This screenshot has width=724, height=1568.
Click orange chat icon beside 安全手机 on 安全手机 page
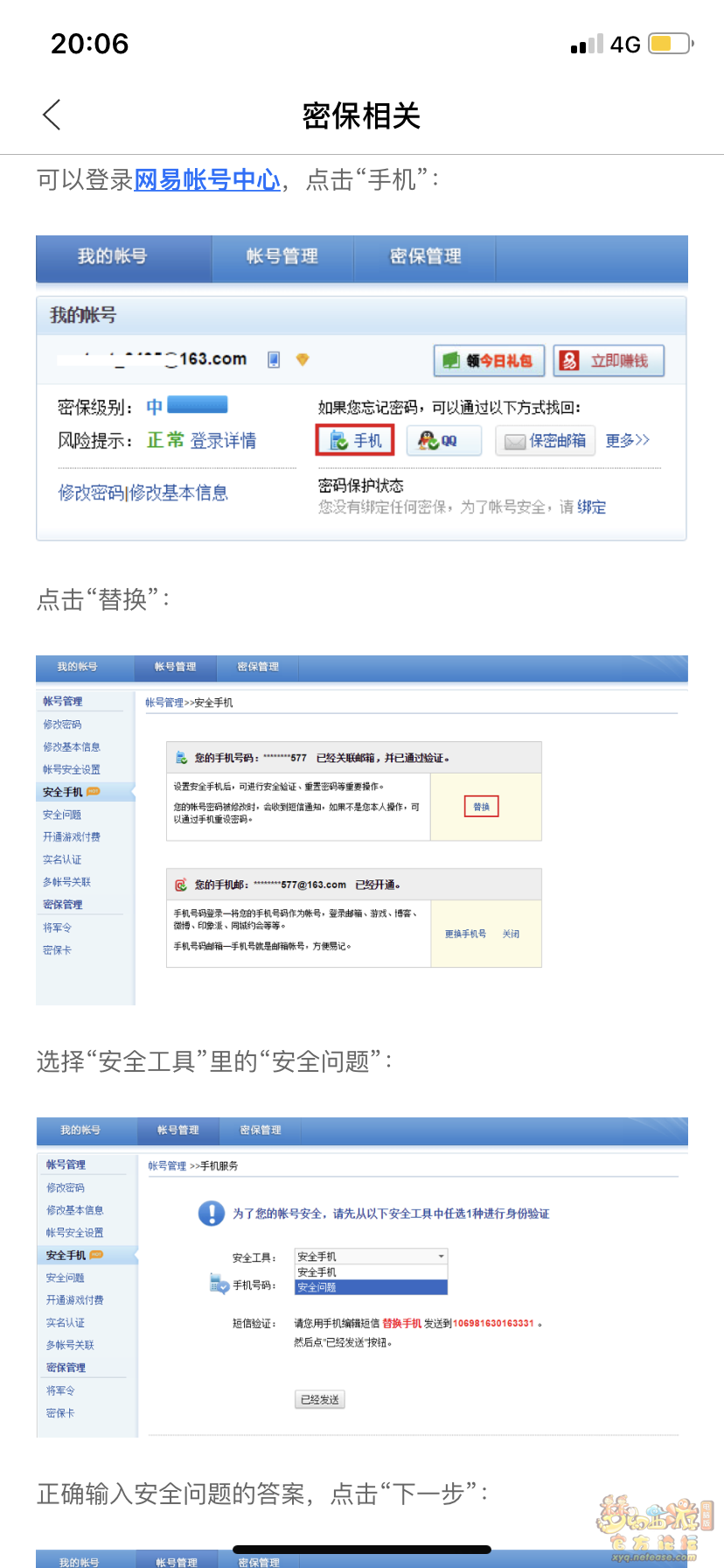93,792
